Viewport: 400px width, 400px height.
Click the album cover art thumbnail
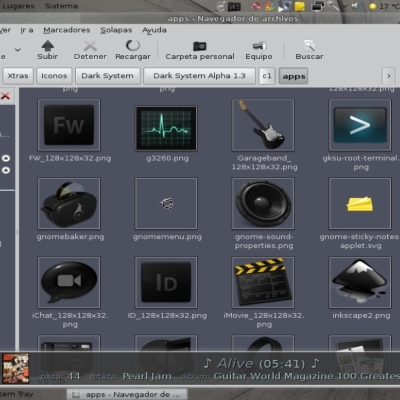[x=16, y=369]
